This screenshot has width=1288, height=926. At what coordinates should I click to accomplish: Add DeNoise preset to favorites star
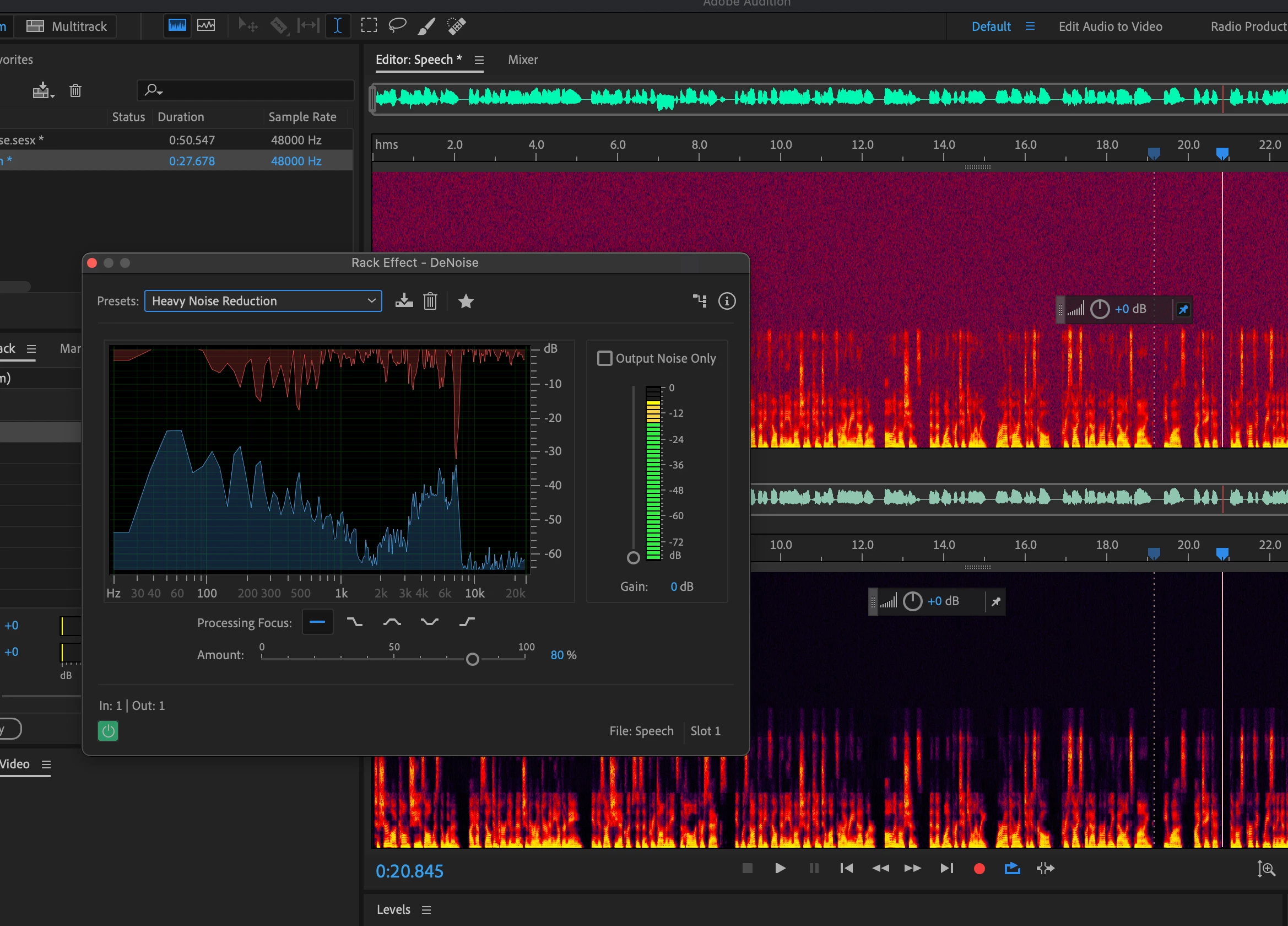point(466,301)
